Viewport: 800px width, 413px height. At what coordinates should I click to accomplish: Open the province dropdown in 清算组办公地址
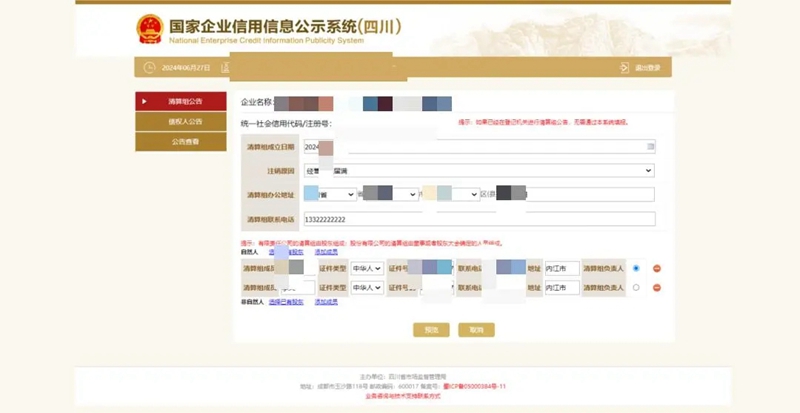330,195
